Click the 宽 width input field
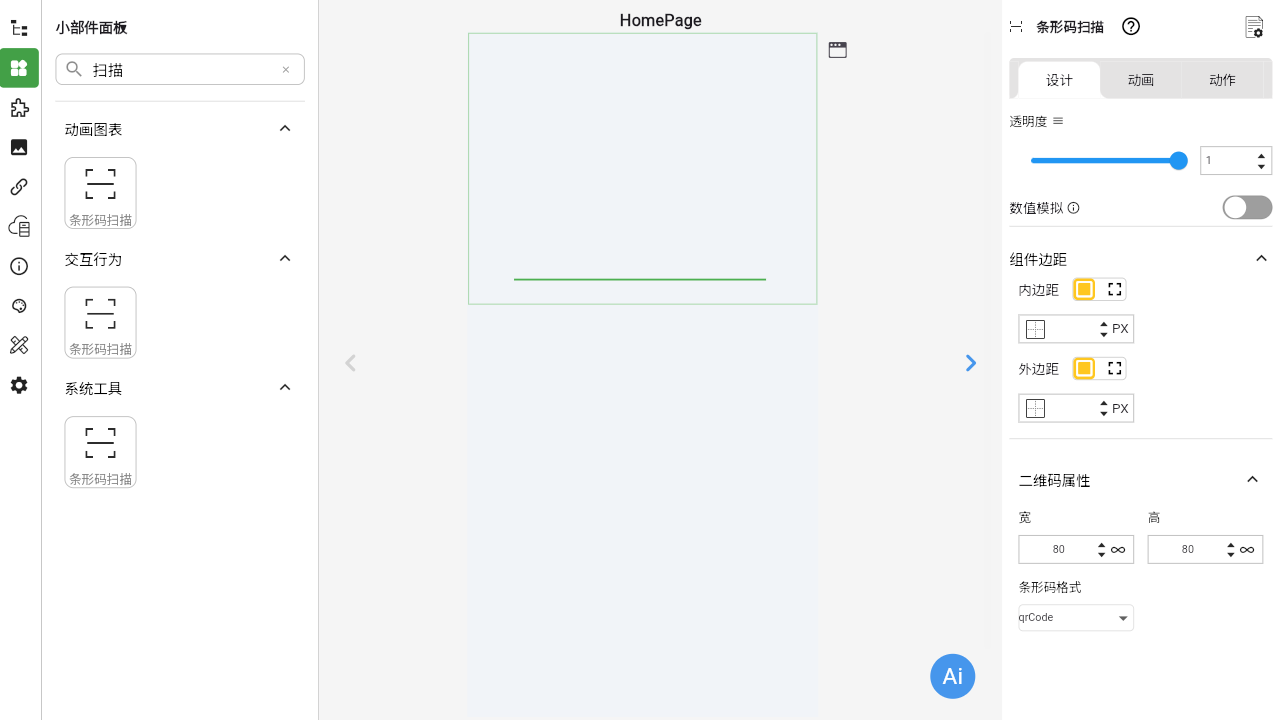This screenshot has height=720, width=1279. [1057, 549]
